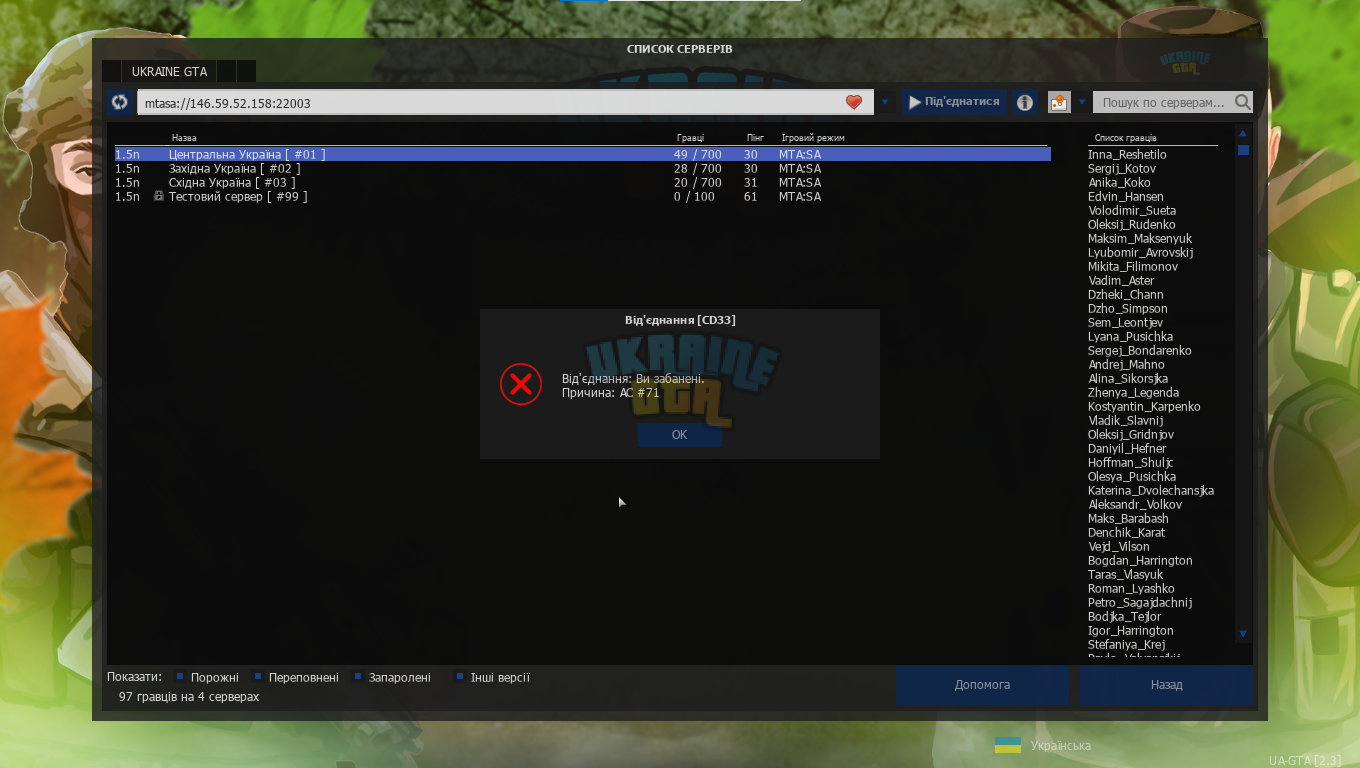Viewport: 1360px width, 768px height.
Task: Click the 97 гравців на 4 серверах status text
Action: coord(189,696)
